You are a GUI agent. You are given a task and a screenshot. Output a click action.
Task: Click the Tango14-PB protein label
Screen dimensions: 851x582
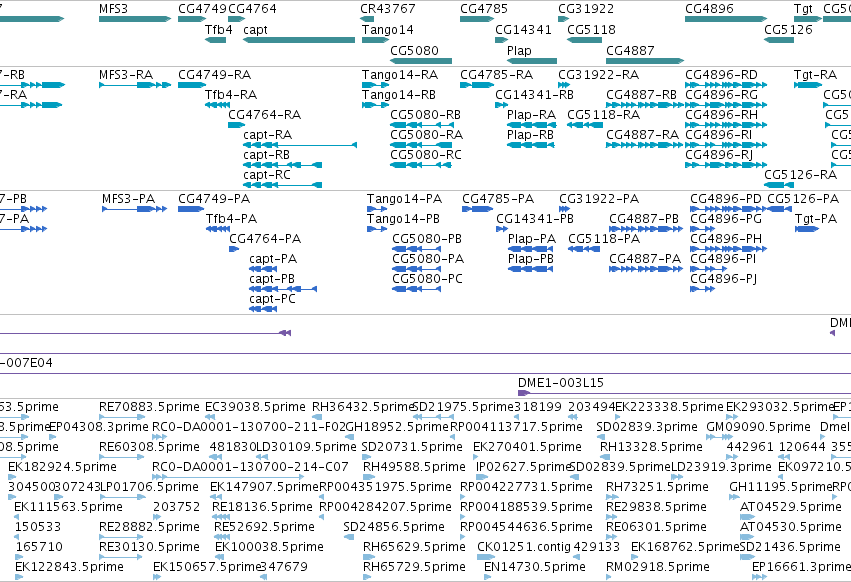[403, 218]
